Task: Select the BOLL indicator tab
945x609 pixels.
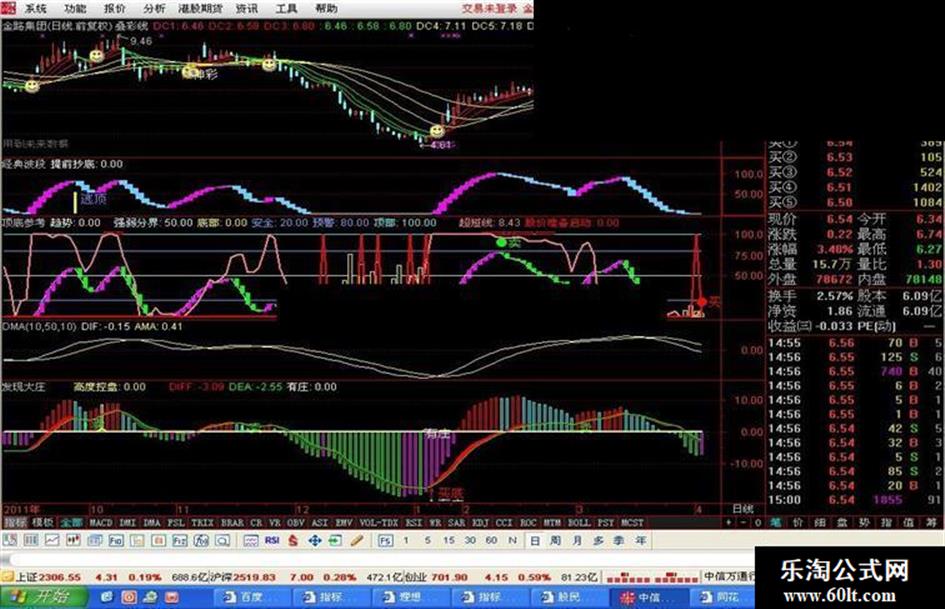Action: tap(579, 523)
